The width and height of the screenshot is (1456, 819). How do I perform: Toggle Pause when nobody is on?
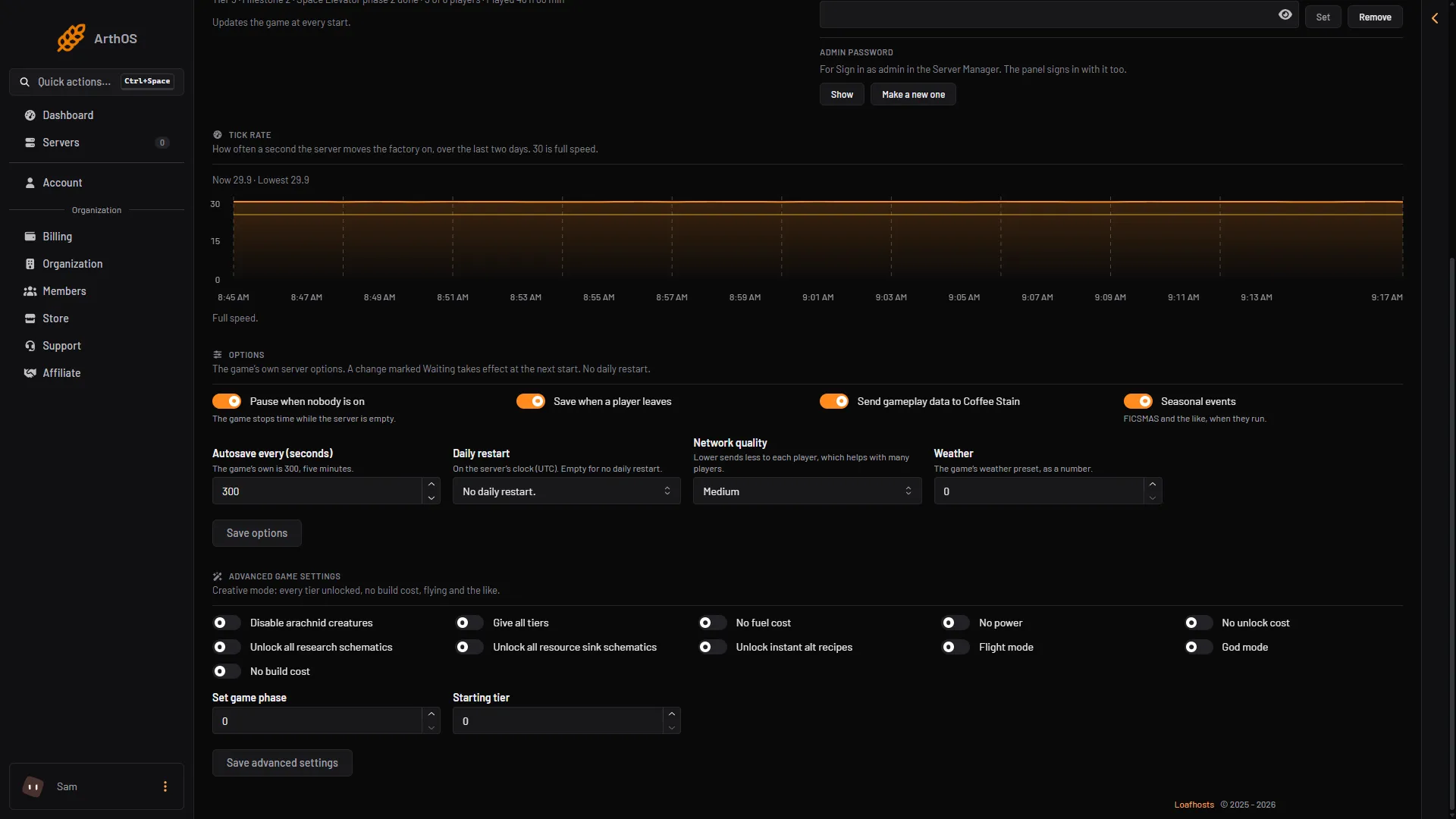[x=227, y=401]
